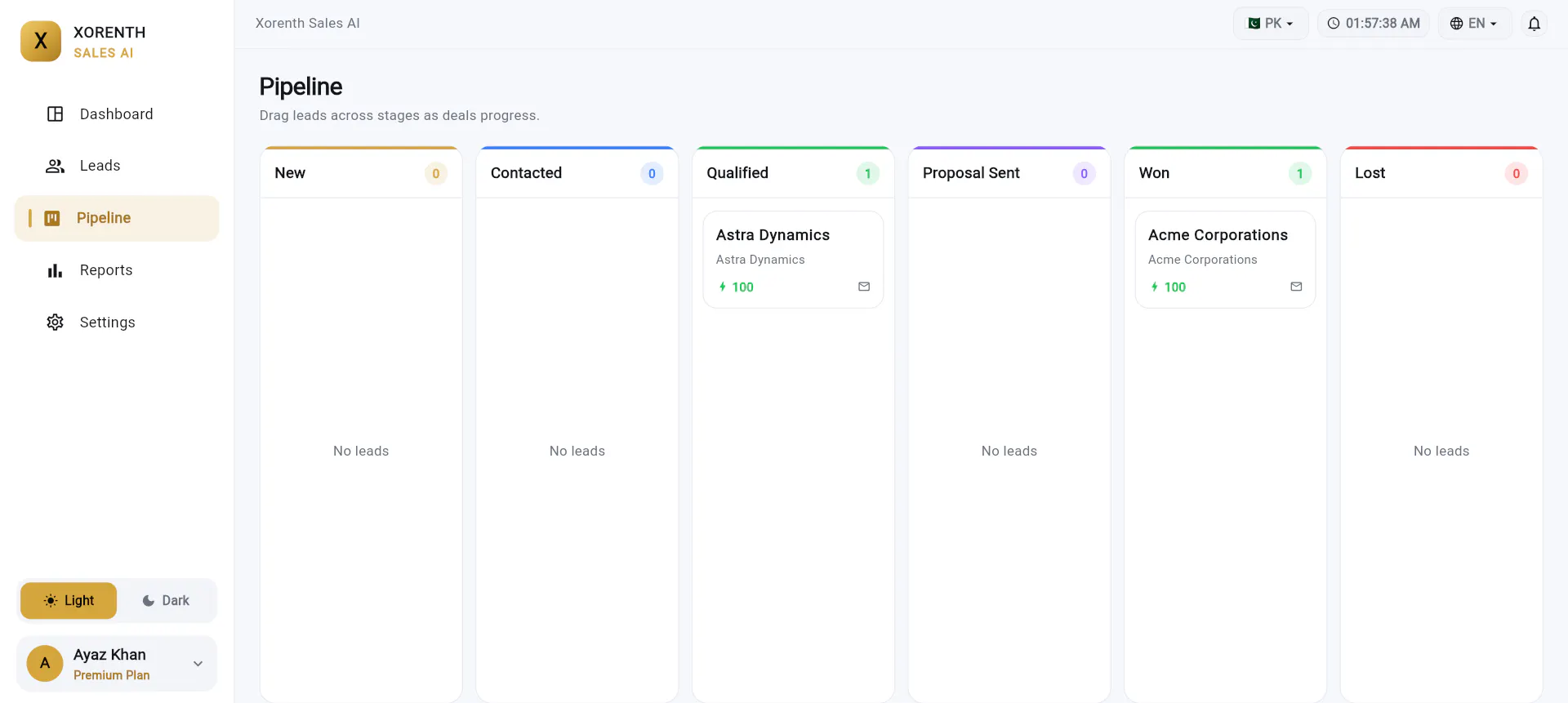The height and width of the screenshot is (703, 1568).
Task: Click the 01:57:38 AM time display
Action: [1374, 24]
